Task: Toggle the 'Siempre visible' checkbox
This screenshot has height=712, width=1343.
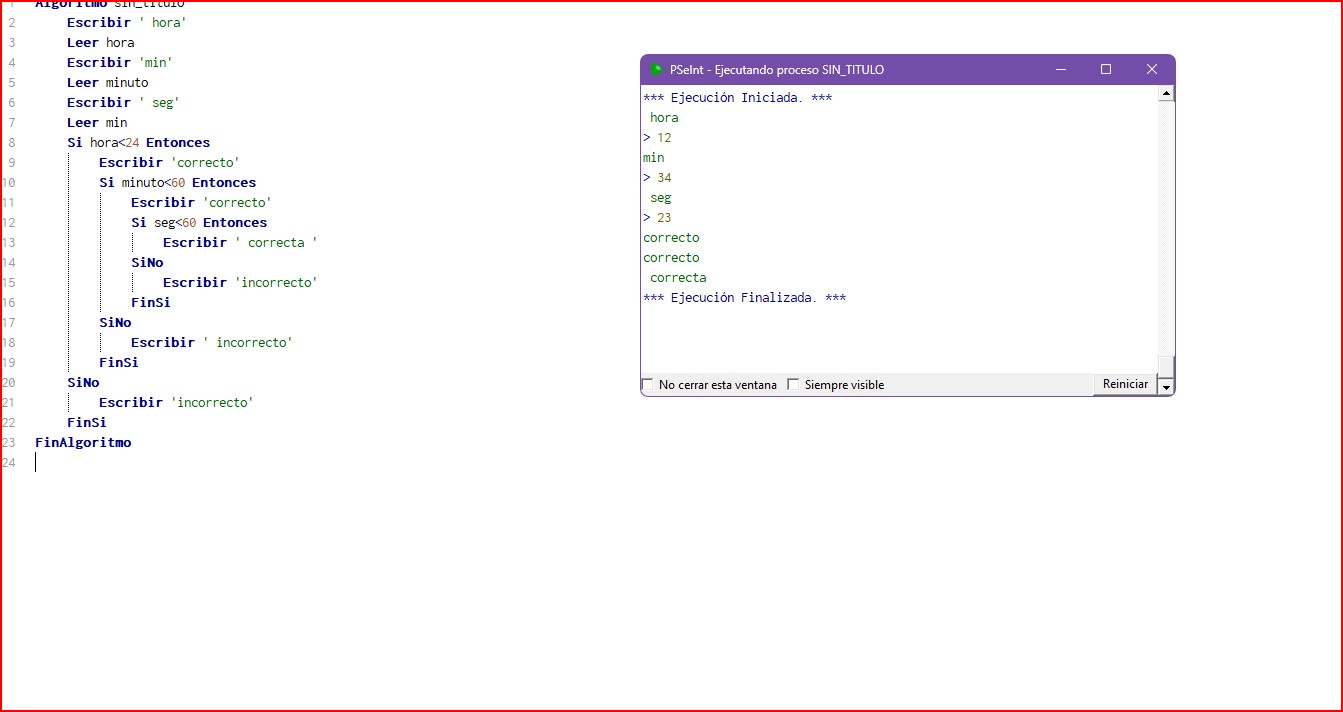Action: 793,385
